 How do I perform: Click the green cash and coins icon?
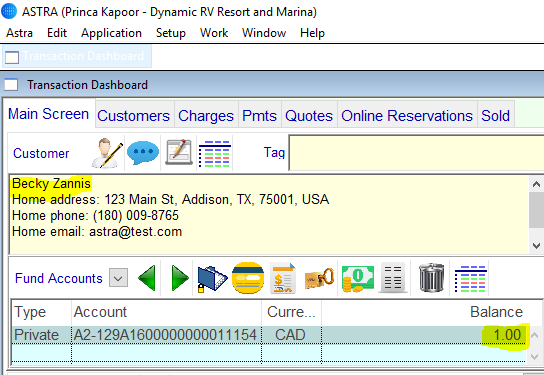tap(358, 279)
